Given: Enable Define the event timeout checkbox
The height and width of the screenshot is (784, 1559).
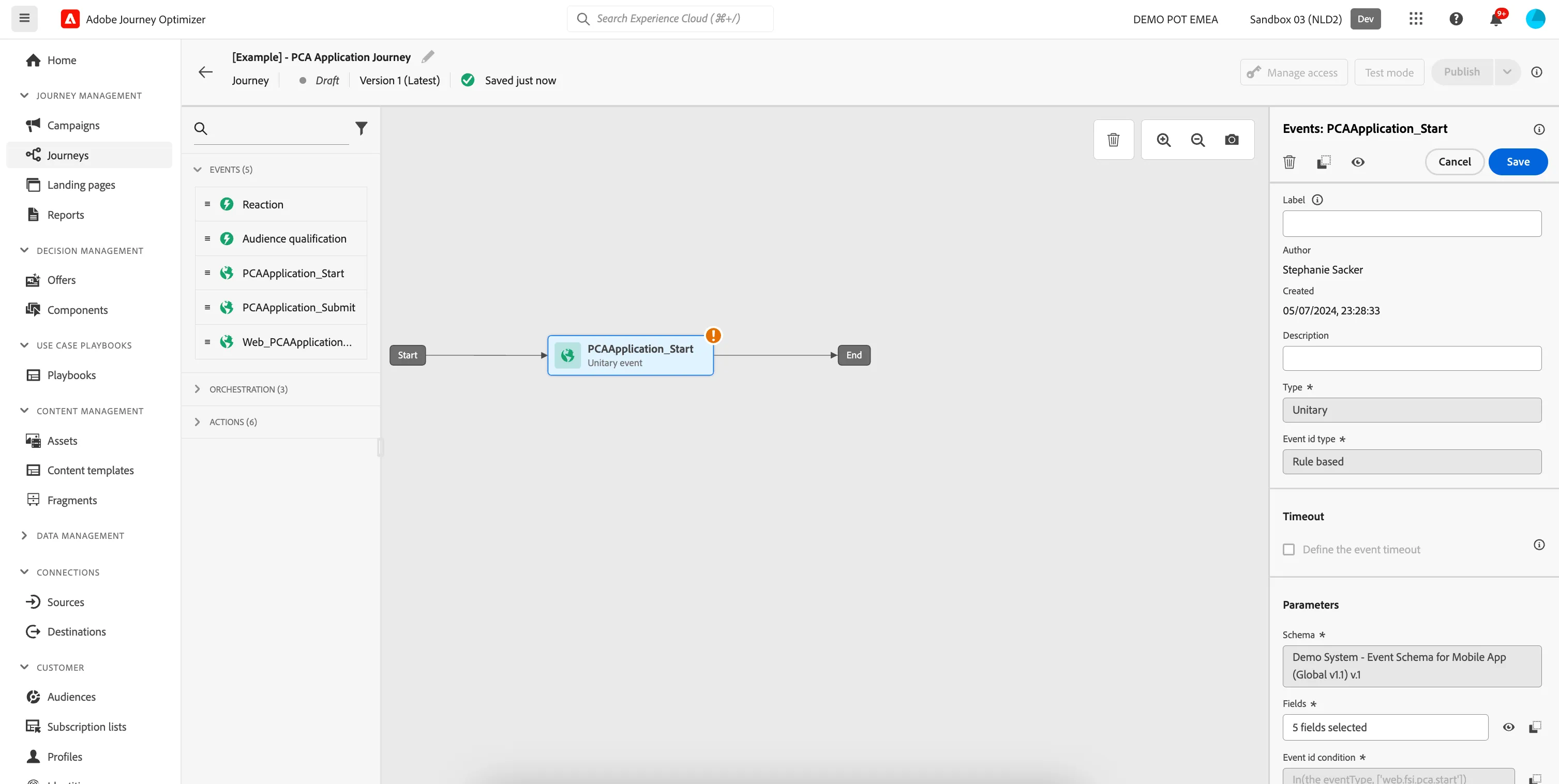Looking at the screenshot, I should [1288, 549].
